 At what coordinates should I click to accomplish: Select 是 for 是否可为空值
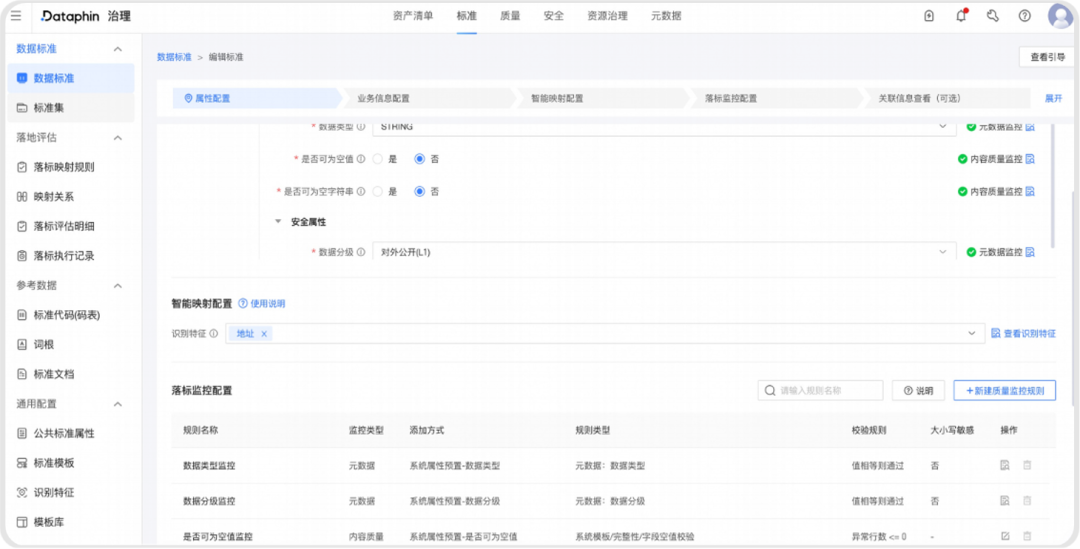377,159
